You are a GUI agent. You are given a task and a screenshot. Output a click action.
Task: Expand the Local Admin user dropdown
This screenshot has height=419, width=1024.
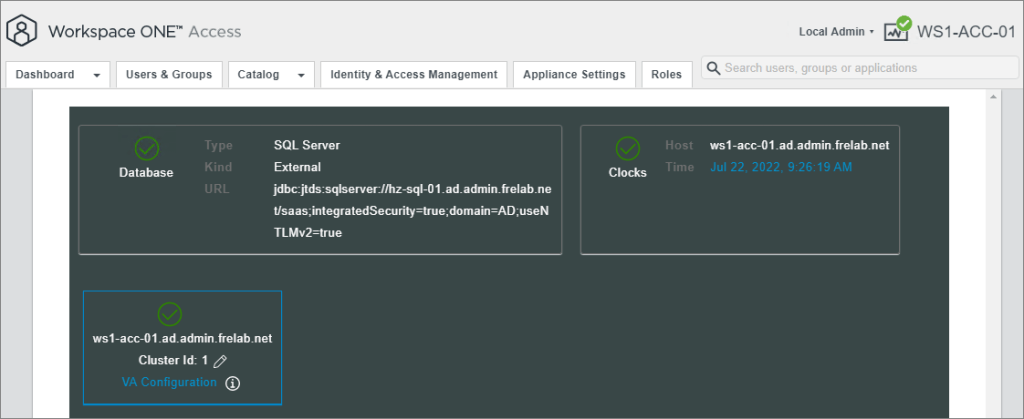pyautogui.click(x=836, y=32)
